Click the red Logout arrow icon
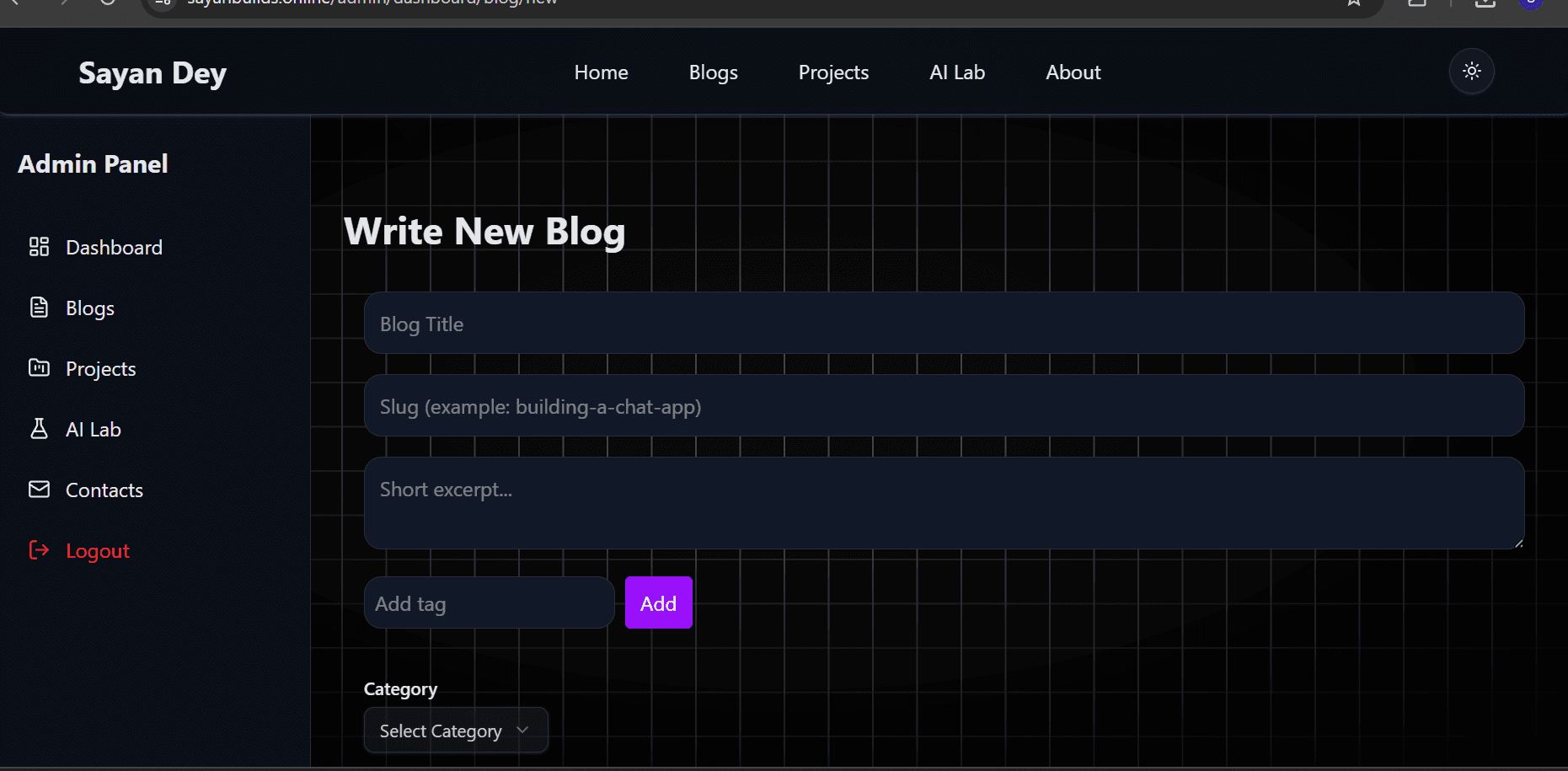Screen dimensions: 1568x771 pos(39,550)
